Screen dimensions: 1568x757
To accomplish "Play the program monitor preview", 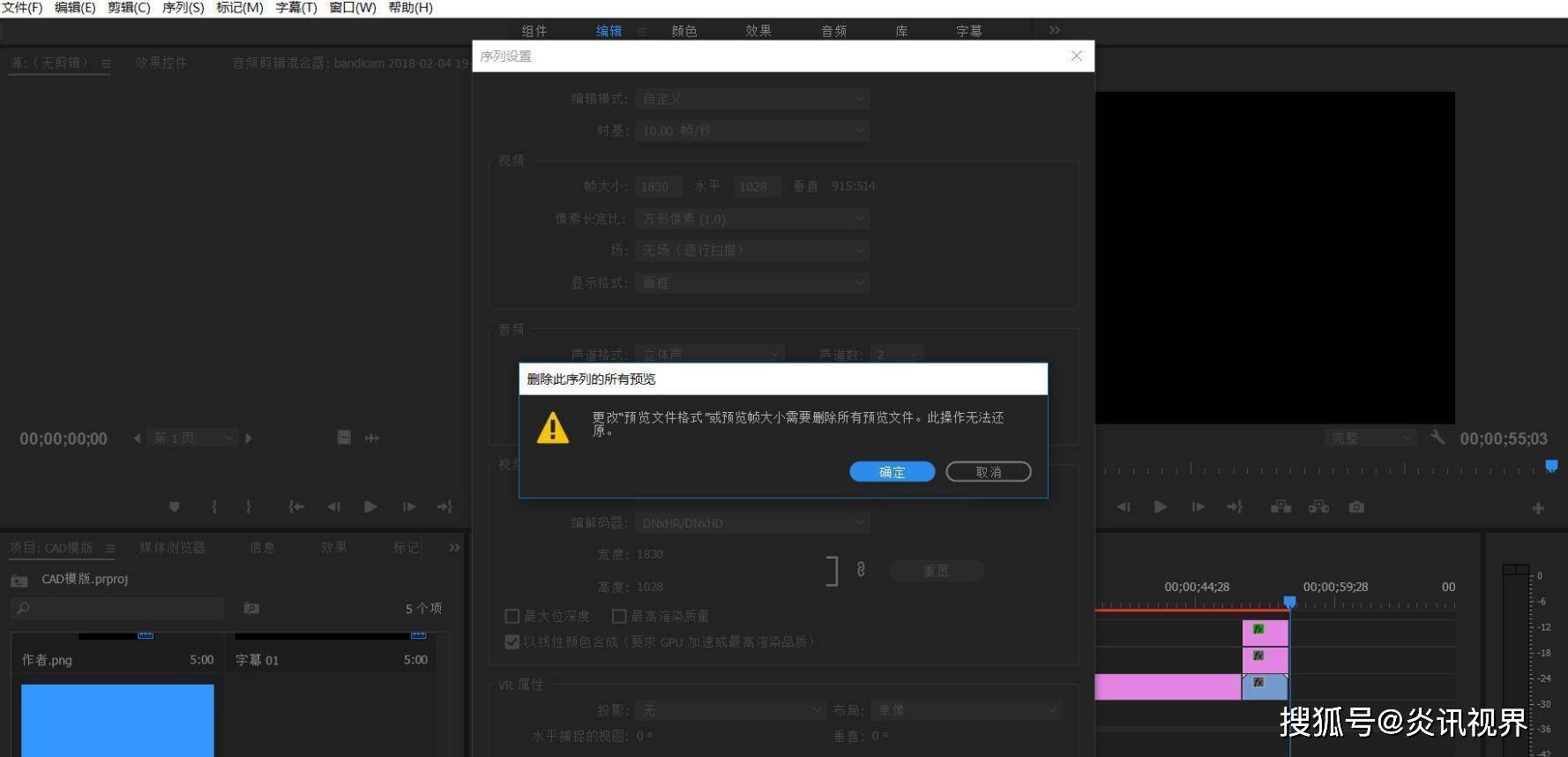I will (1160, 506).
